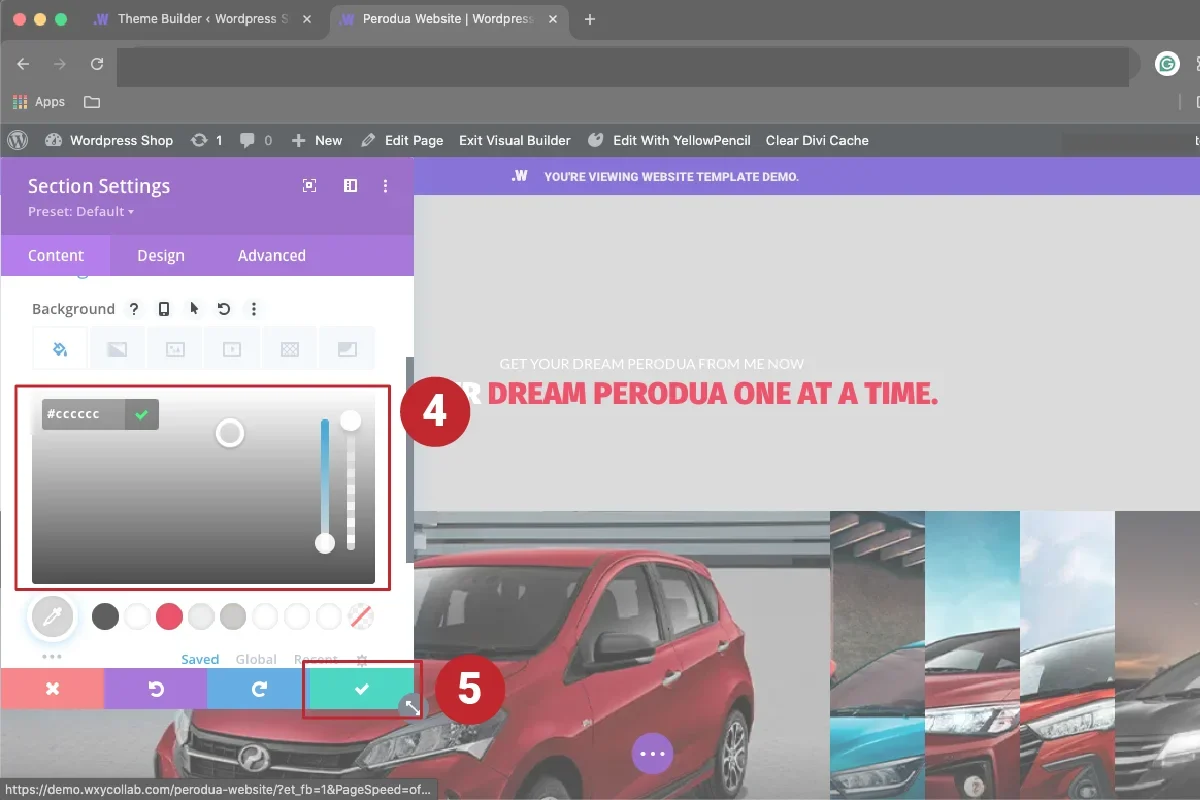Viewport: 1200px width, 800px height.
Task: Expand the Background three-dot more options
Action: point(254,309)
